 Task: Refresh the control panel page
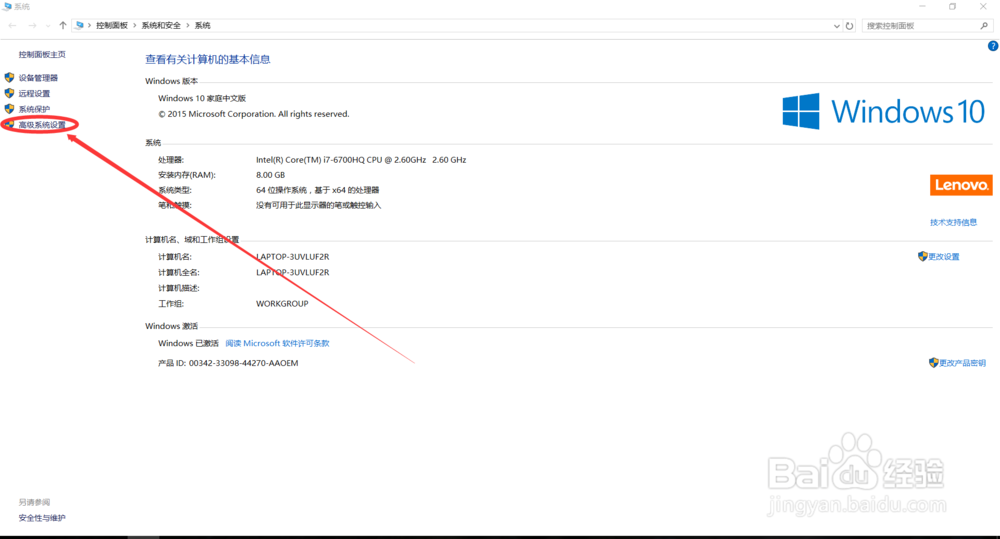tap(849, 26)
